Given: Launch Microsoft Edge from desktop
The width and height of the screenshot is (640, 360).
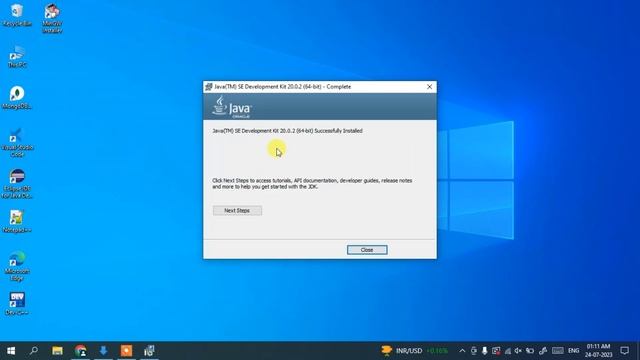Looking at the screenshot, I should [17, 266].
